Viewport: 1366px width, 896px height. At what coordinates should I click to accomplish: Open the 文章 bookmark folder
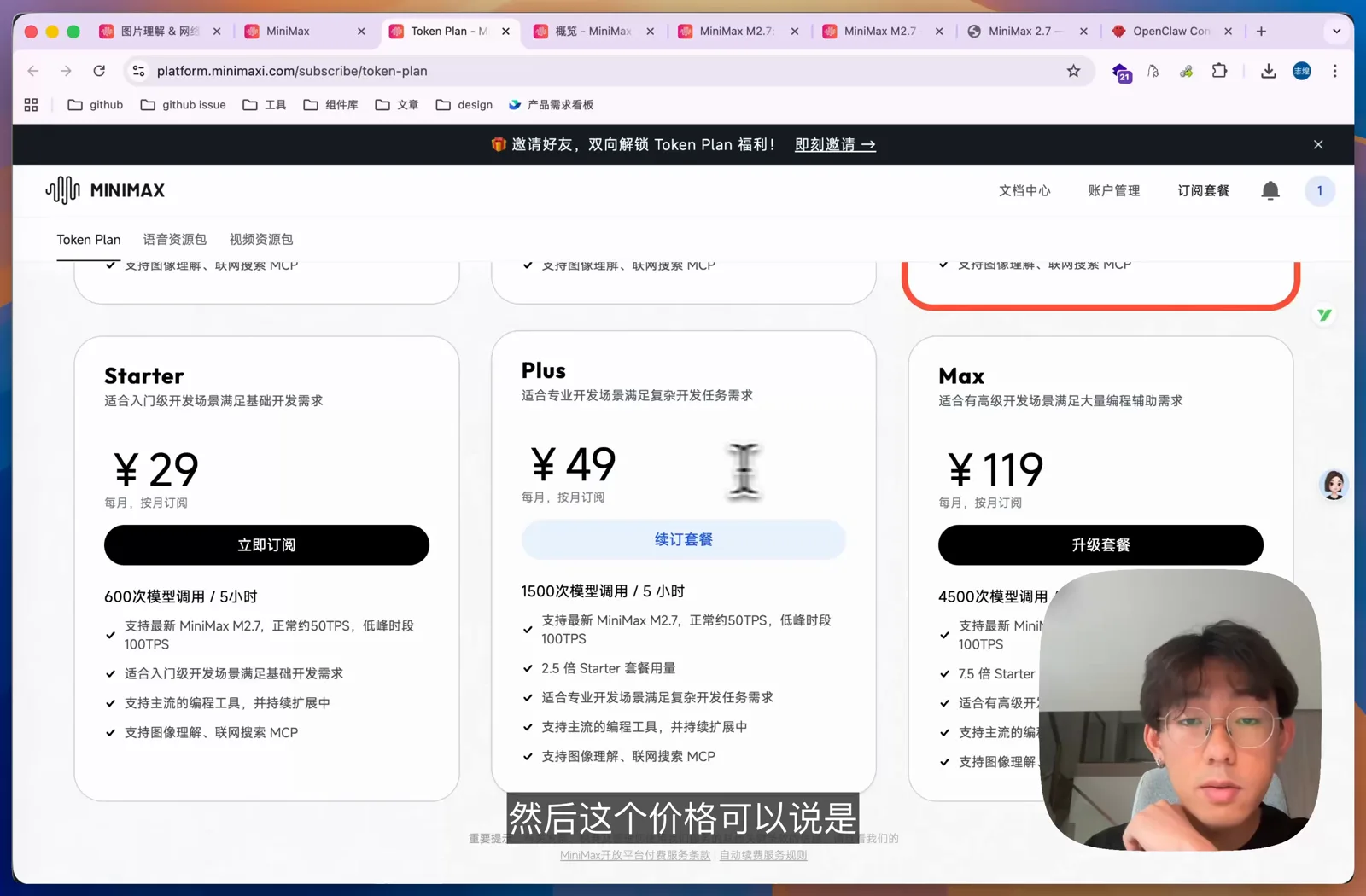tap(397, 105)
